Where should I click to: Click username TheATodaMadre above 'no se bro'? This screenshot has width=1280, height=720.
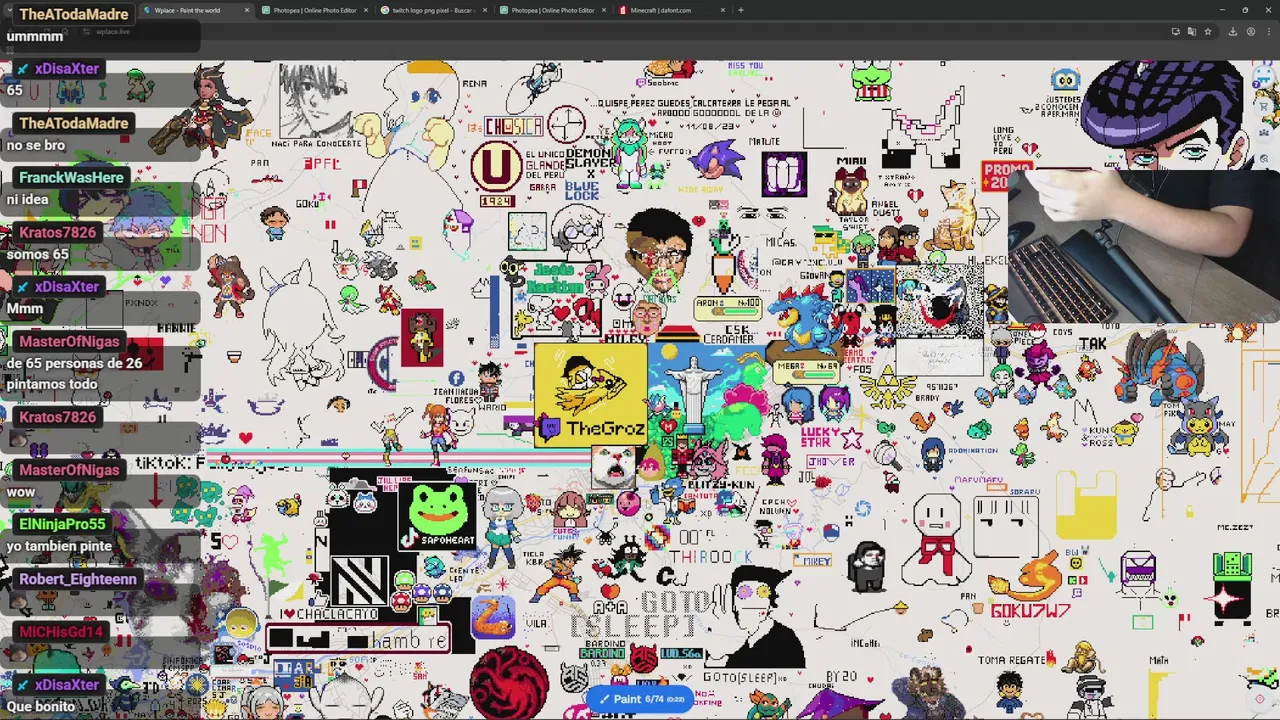(x=73, y=123)
